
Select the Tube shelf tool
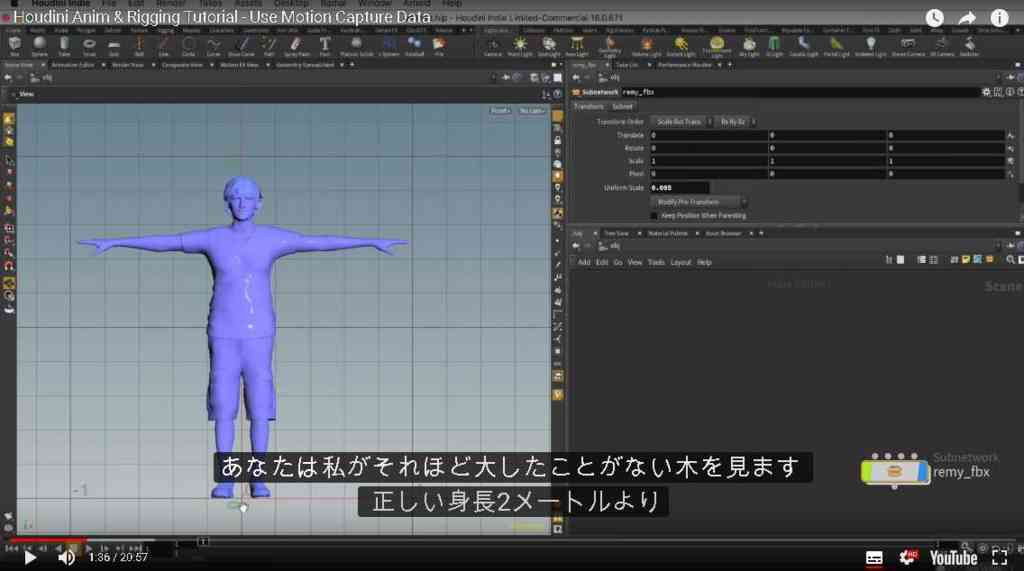tap(64, 46)
